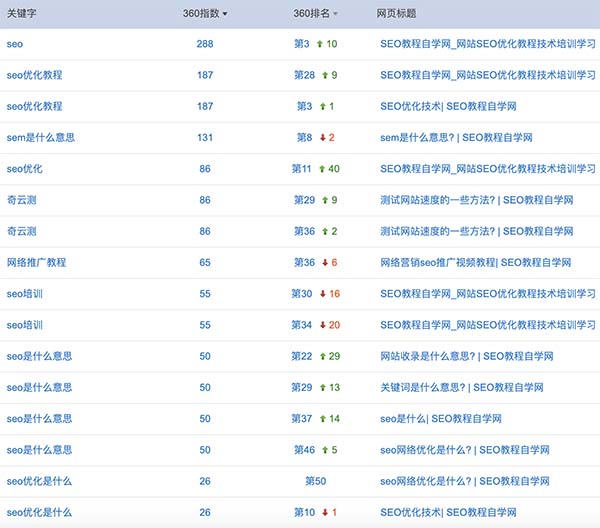This screenshot has height=528, width=600.
Task: Click the green up arrow showing 40
Action: (x=321, y=169)
